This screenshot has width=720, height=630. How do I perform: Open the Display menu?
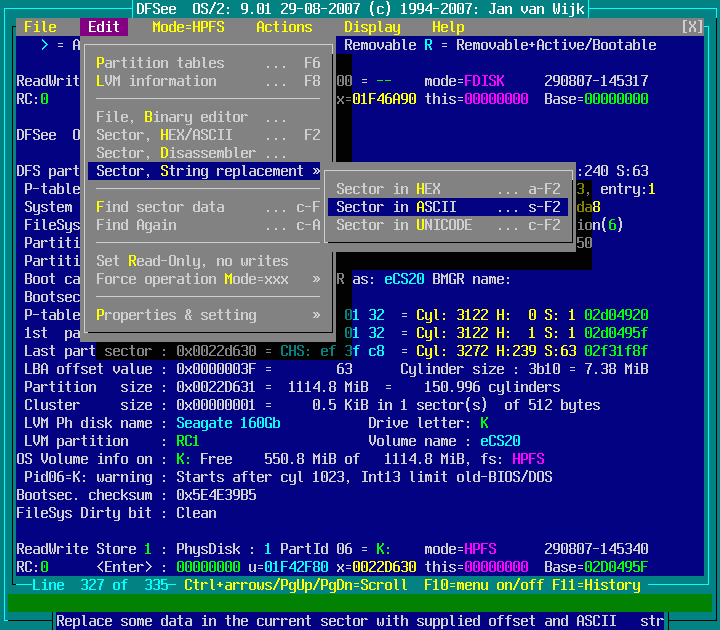[372, 27]
